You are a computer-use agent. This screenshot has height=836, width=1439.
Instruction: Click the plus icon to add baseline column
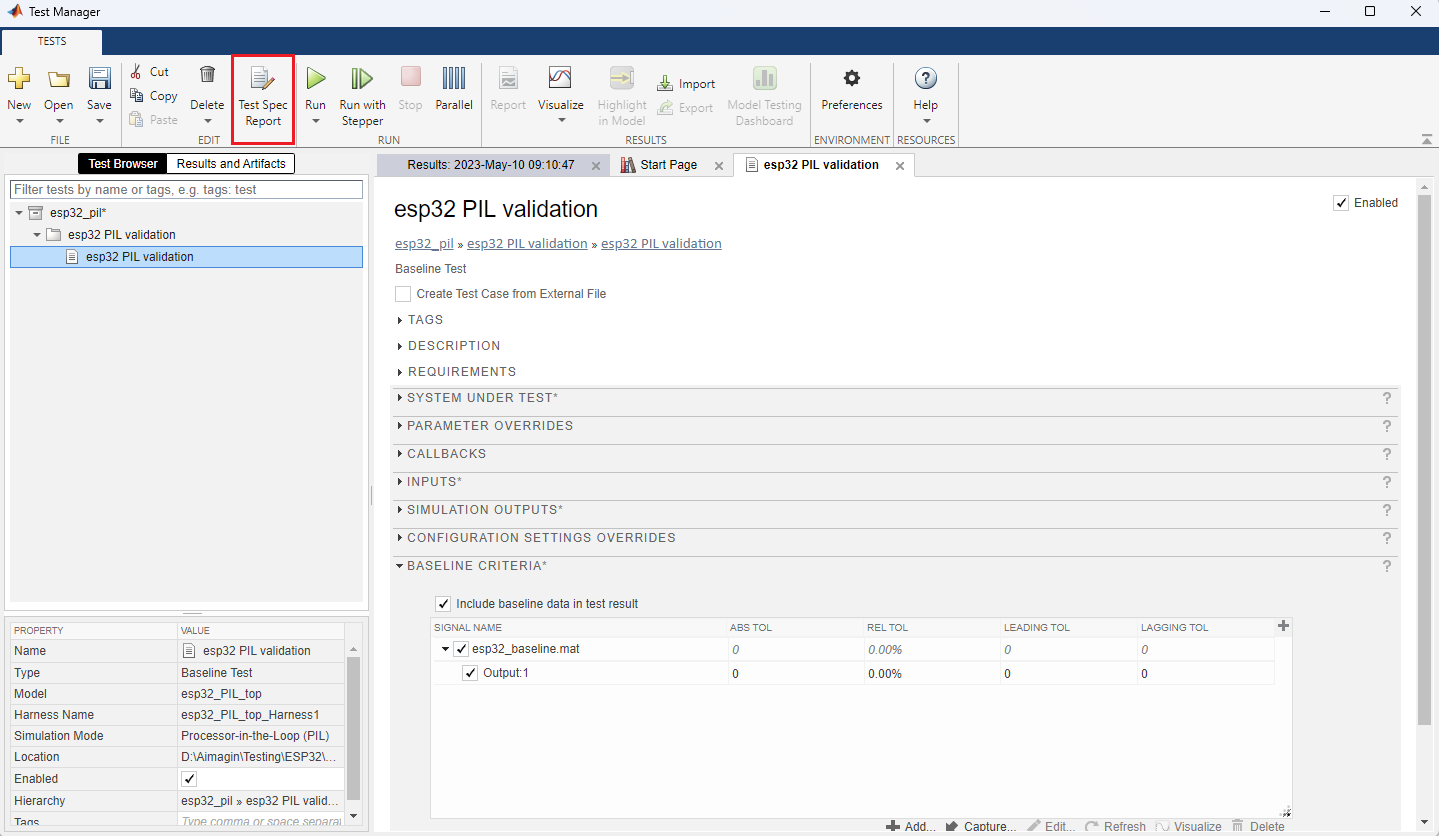(1284, 626)
